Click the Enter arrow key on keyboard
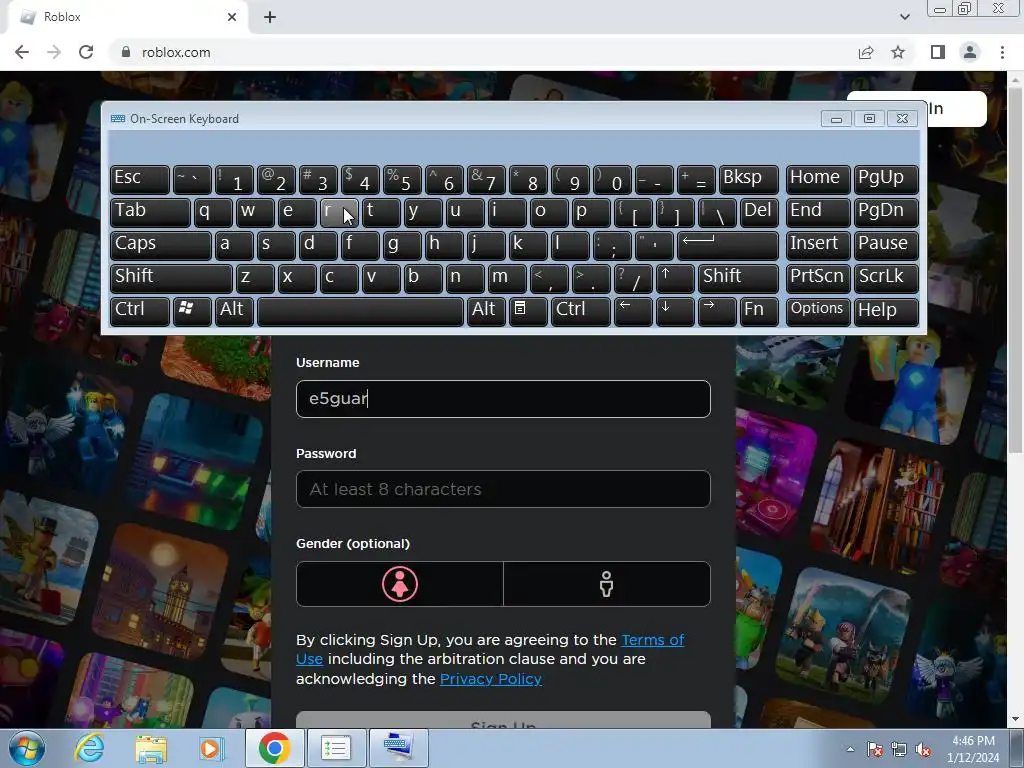 (x=728, y=245)
